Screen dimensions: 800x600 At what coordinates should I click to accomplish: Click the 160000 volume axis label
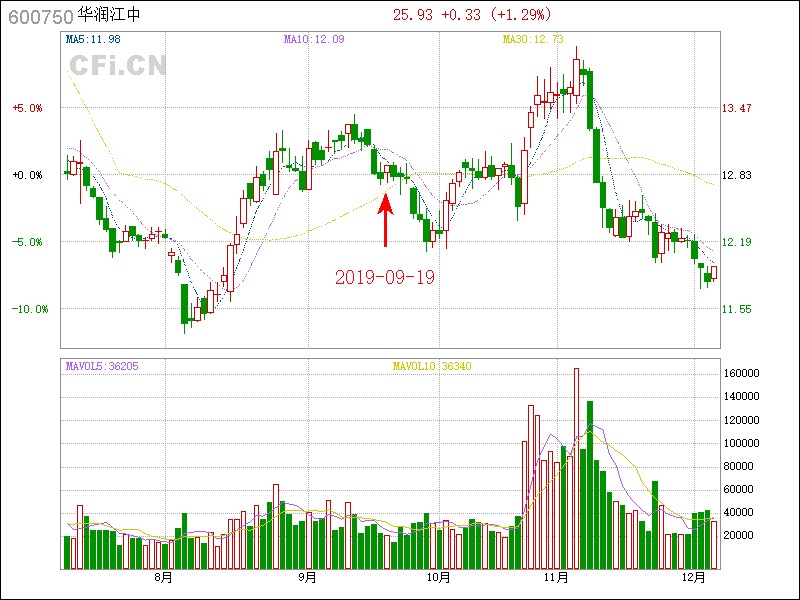744,374
